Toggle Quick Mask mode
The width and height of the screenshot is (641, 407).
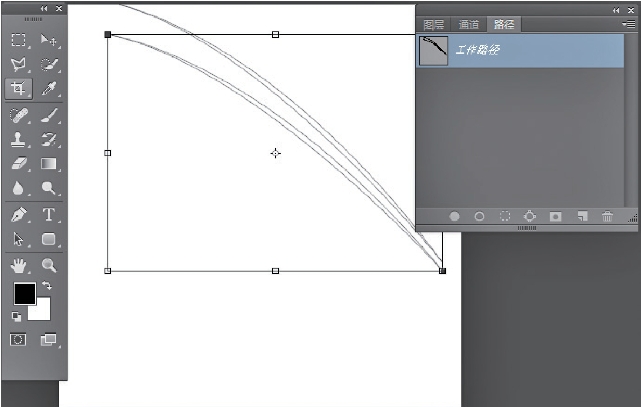(x=18, y=340)
